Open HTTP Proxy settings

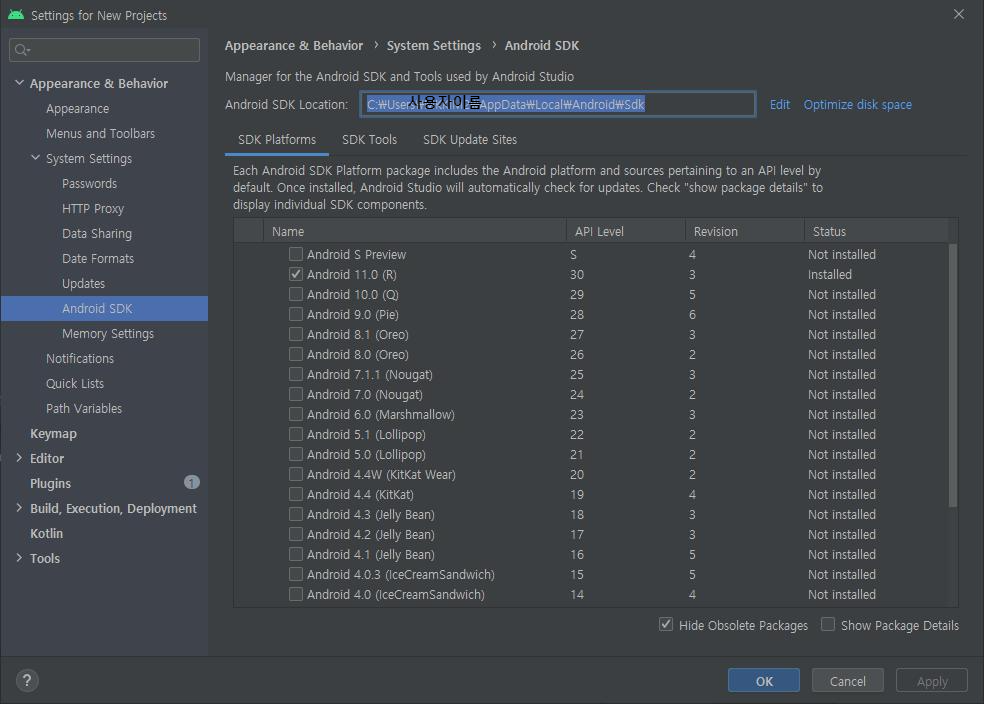93,209
